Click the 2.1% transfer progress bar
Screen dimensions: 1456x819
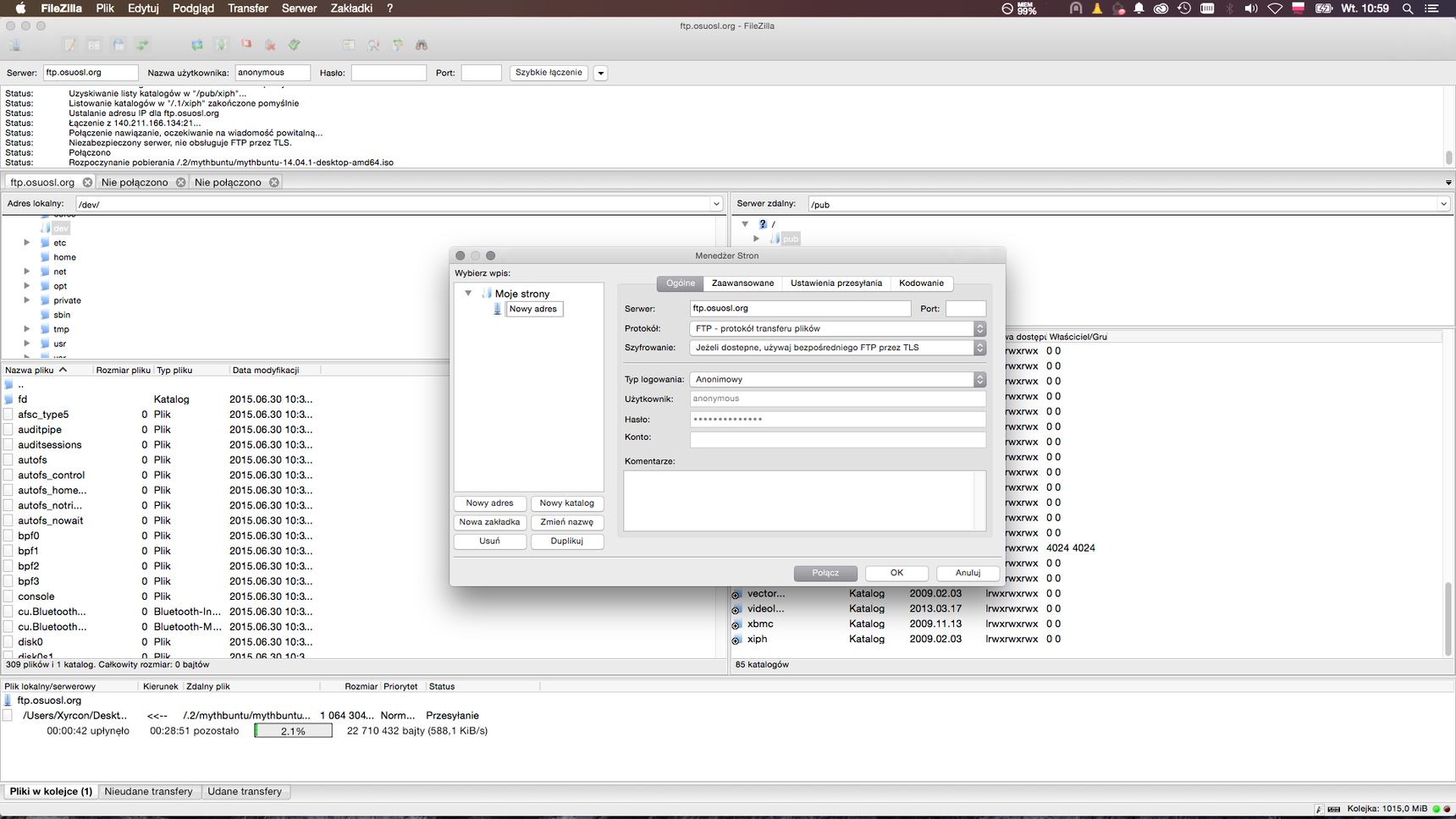tap(293, 731)
